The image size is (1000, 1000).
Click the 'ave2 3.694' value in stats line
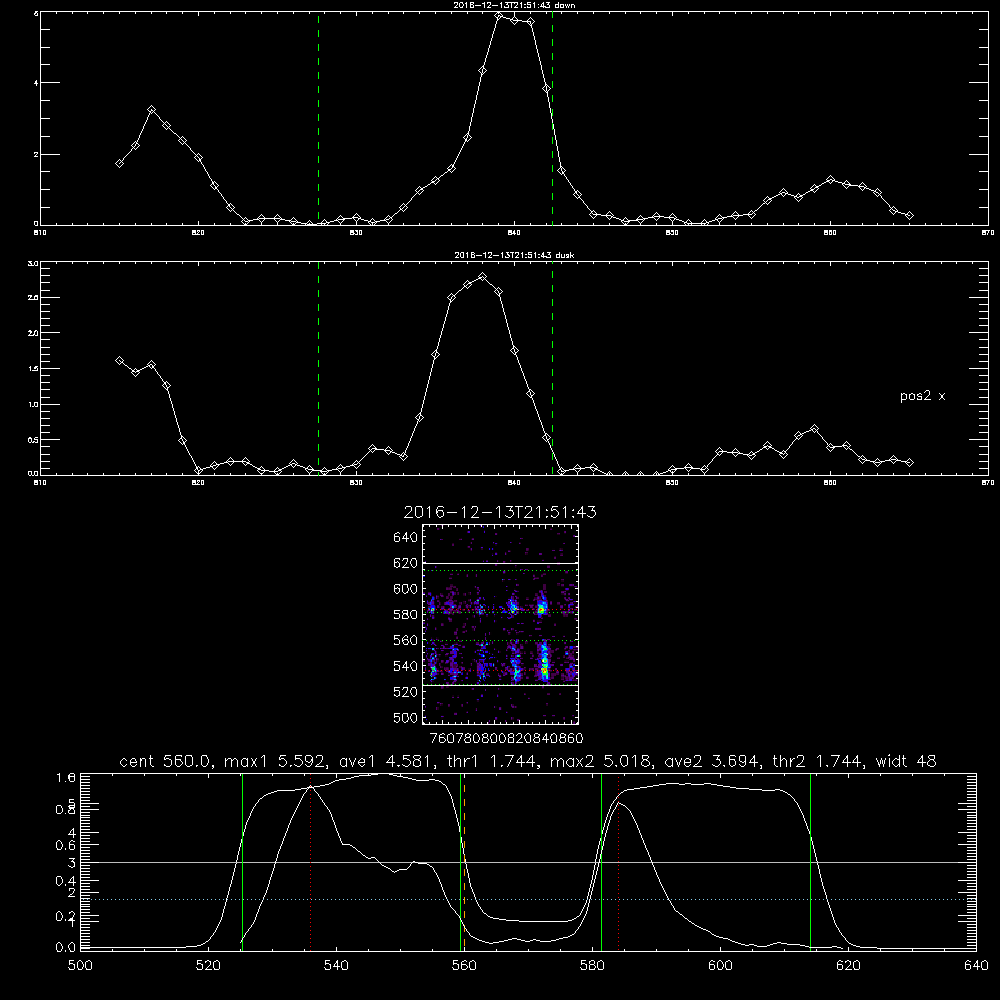[x=712, y=761]
